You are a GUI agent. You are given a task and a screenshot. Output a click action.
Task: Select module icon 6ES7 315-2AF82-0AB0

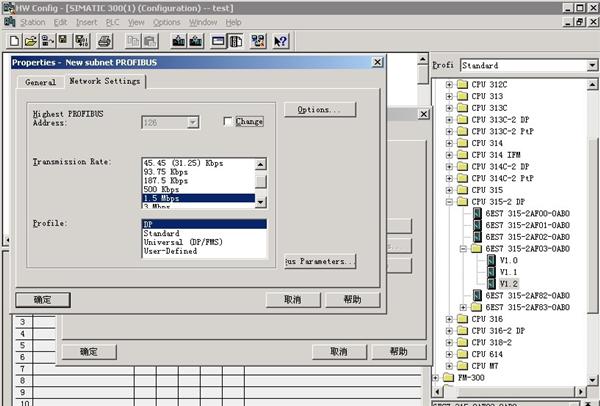pyautogui.click(x=477, y=295)
